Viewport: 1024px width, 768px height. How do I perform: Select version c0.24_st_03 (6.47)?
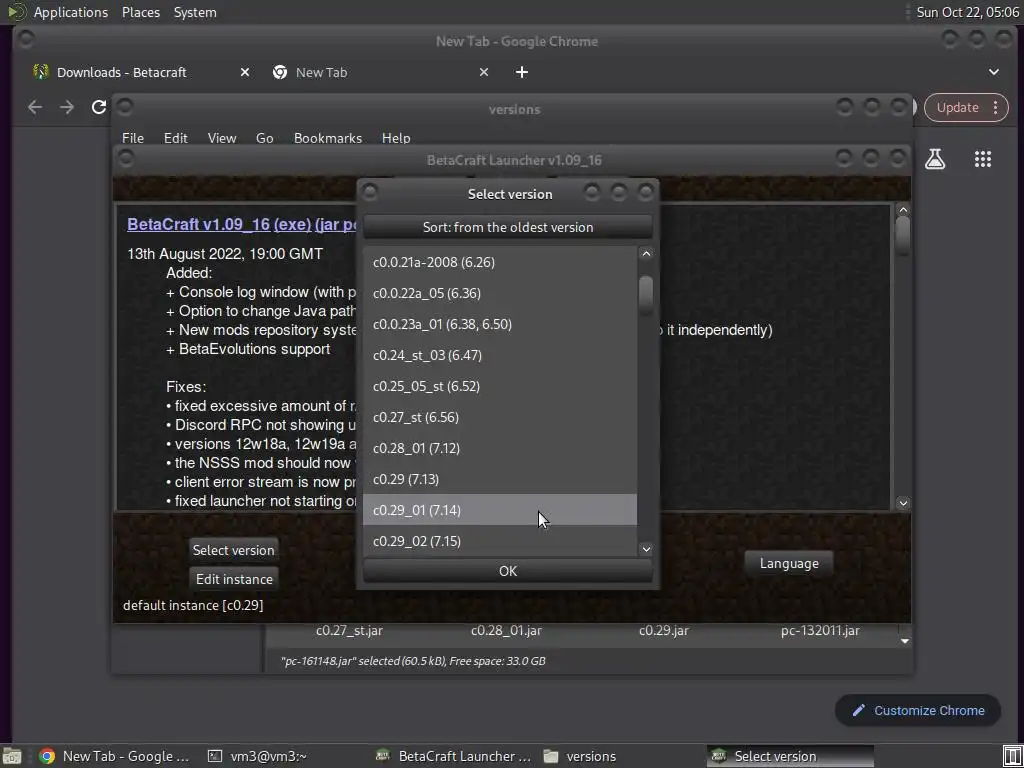500,355
